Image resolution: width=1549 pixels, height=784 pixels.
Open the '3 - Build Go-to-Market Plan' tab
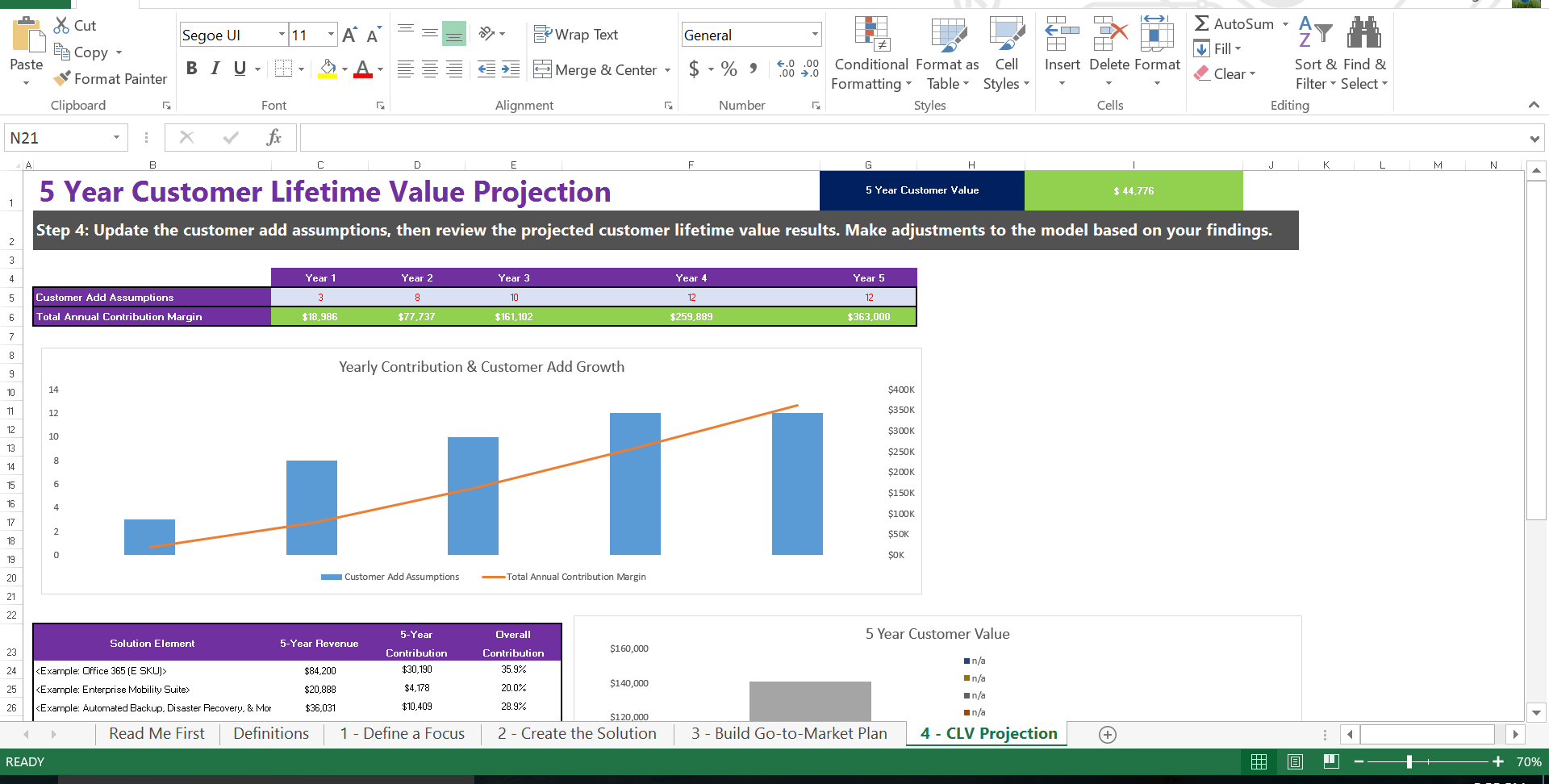pyautogui.click(x=787, y=733)
